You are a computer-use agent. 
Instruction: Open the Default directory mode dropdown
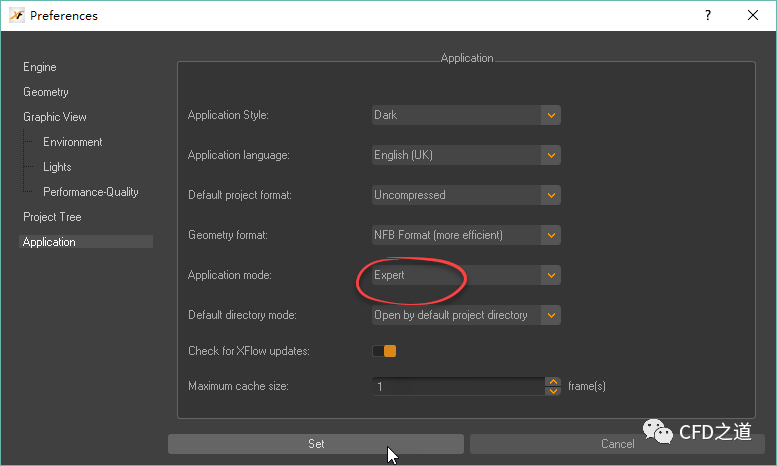[465, 315]
